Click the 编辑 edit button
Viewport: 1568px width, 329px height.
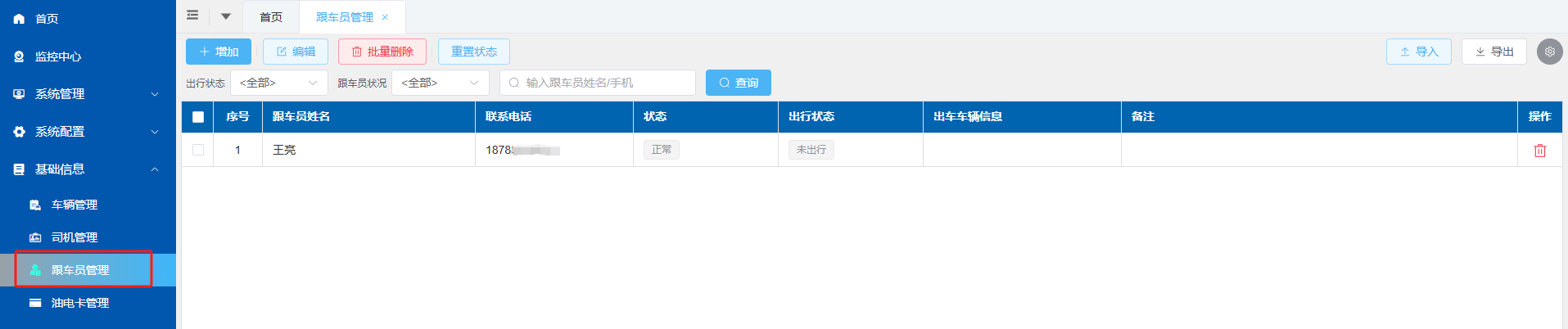click(296, 52)
